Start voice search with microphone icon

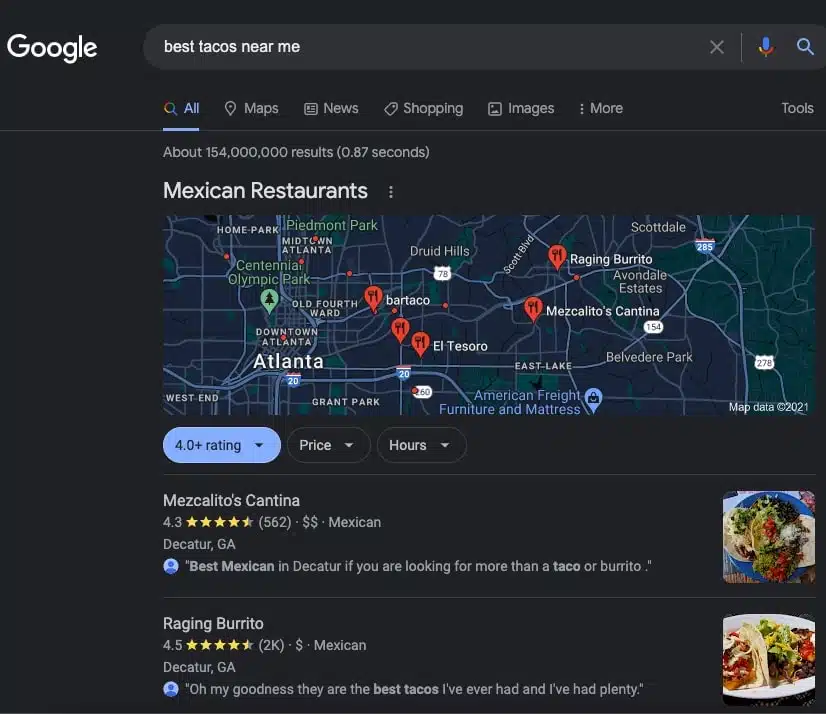click(765, 47)
